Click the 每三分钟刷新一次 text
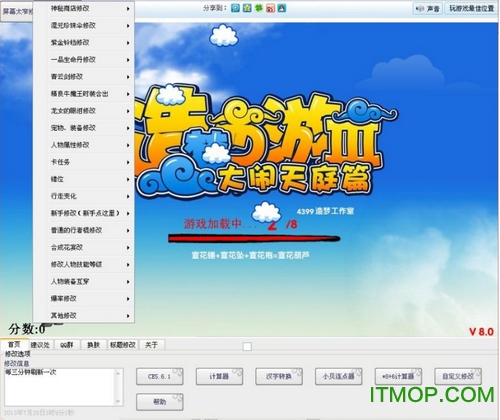Image resolution: width=500 pixels, height=420 pixels. (x=31, y=372)
